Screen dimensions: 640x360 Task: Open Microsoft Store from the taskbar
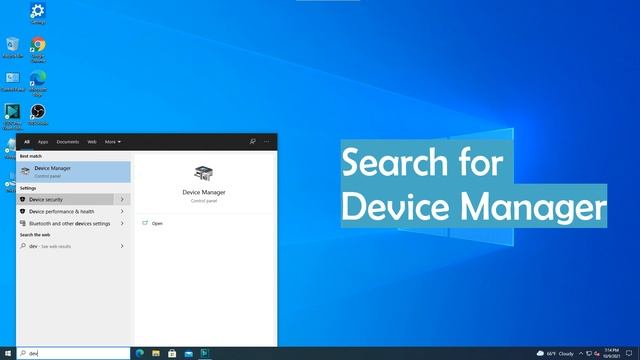coord(172,353)
